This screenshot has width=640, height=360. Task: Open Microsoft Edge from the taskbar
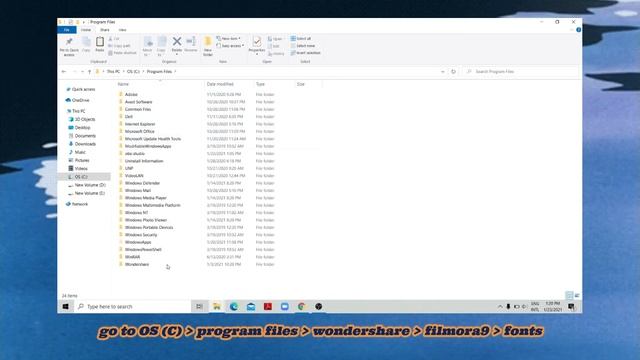tap(233, 306)
